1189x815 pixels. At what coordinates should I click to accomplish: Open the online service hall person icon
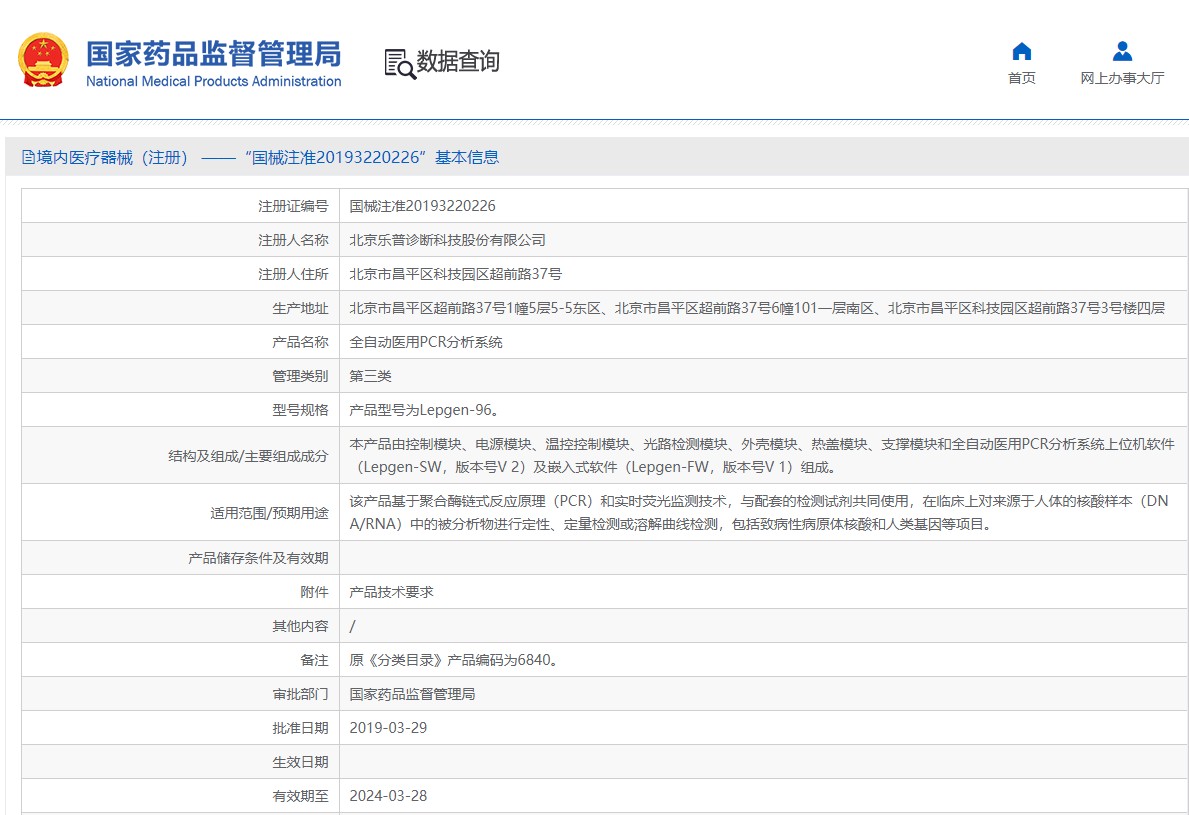click(x=1122, y=52)
